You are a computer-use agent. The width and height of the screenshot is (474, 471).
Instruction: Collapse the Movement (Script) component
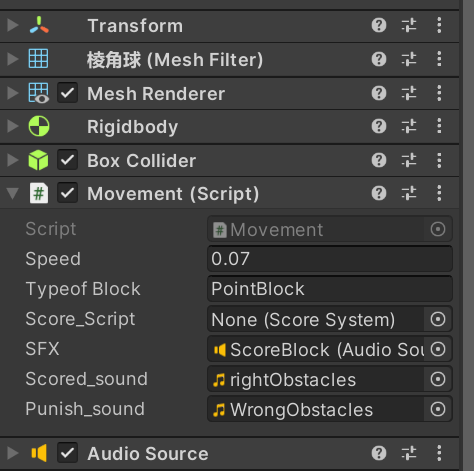coord(13,193)
